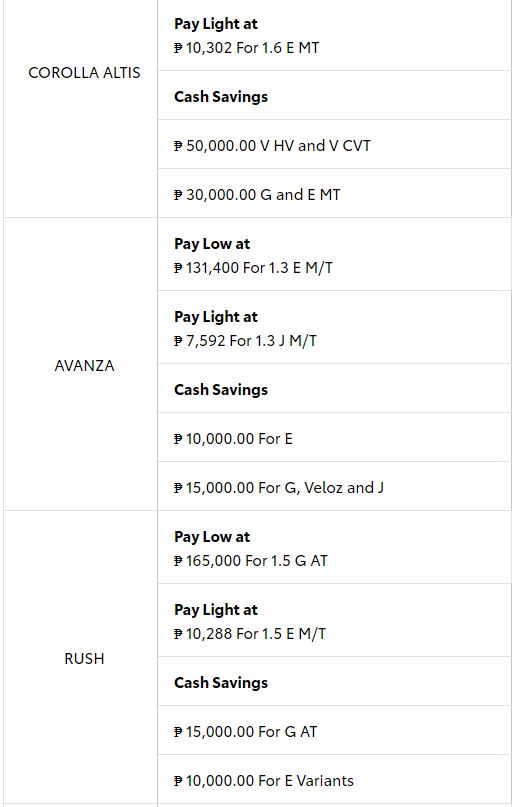Click ₱10,000.00 For E Variants row

[334, 779]
